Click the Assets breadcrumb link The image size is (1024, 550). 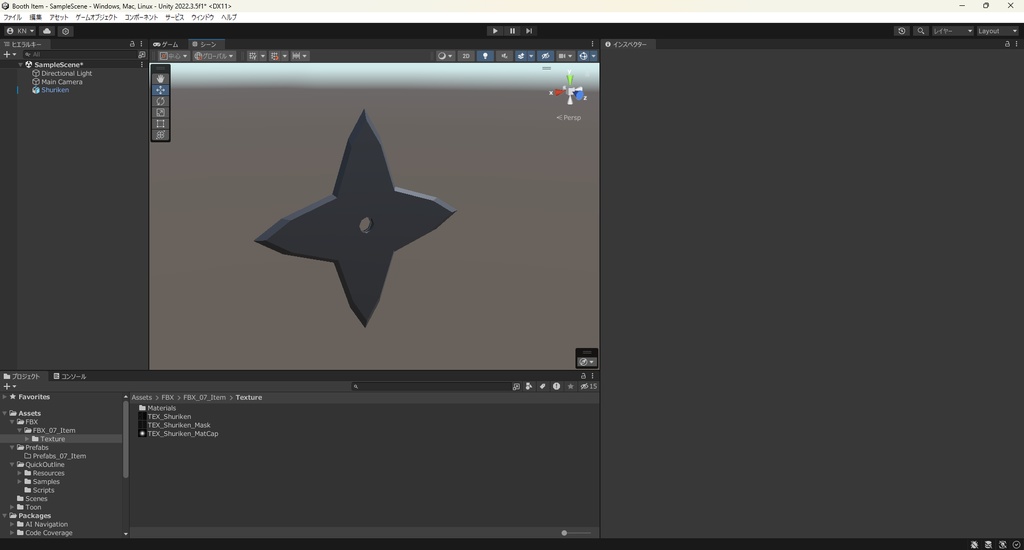142,397
